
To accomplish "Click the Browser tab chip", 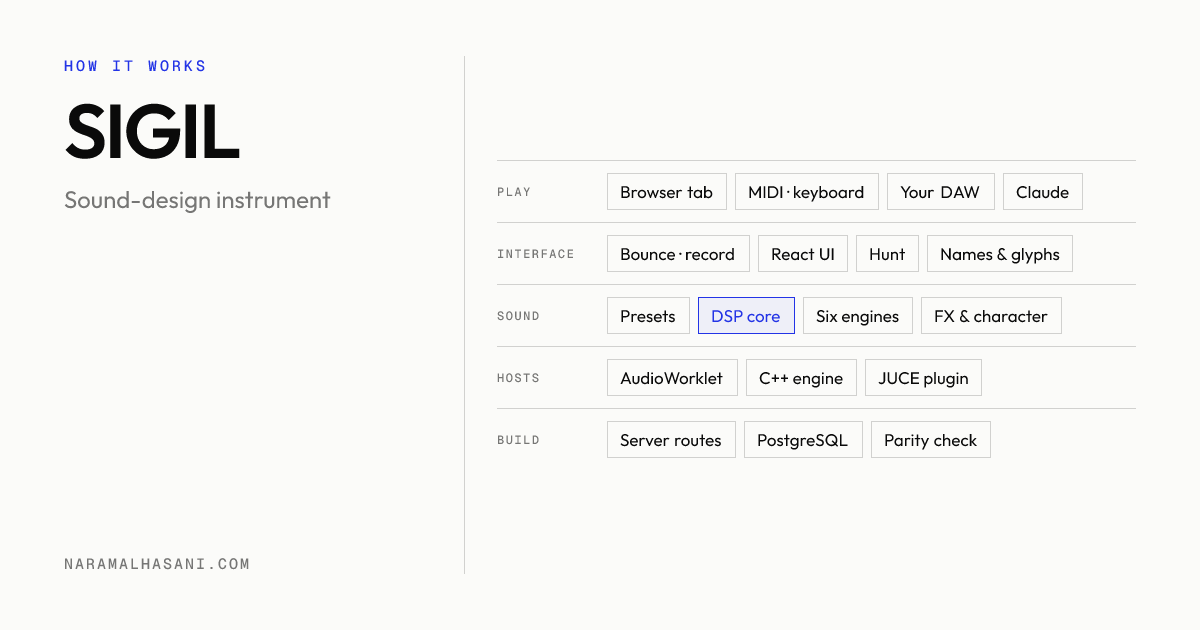I will (666, 192).
